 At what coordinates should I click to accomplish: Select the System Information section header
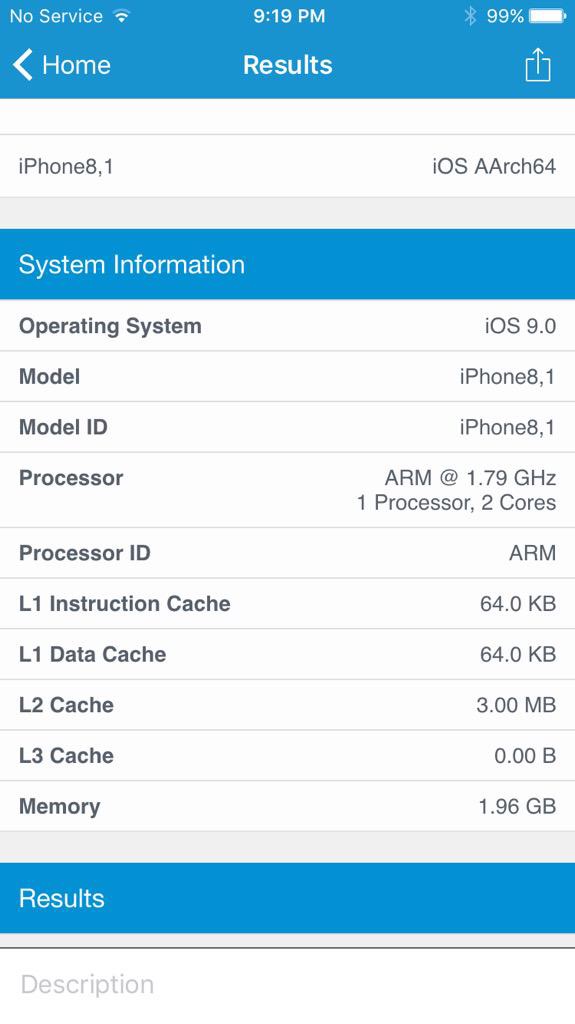tap(288, 264)
